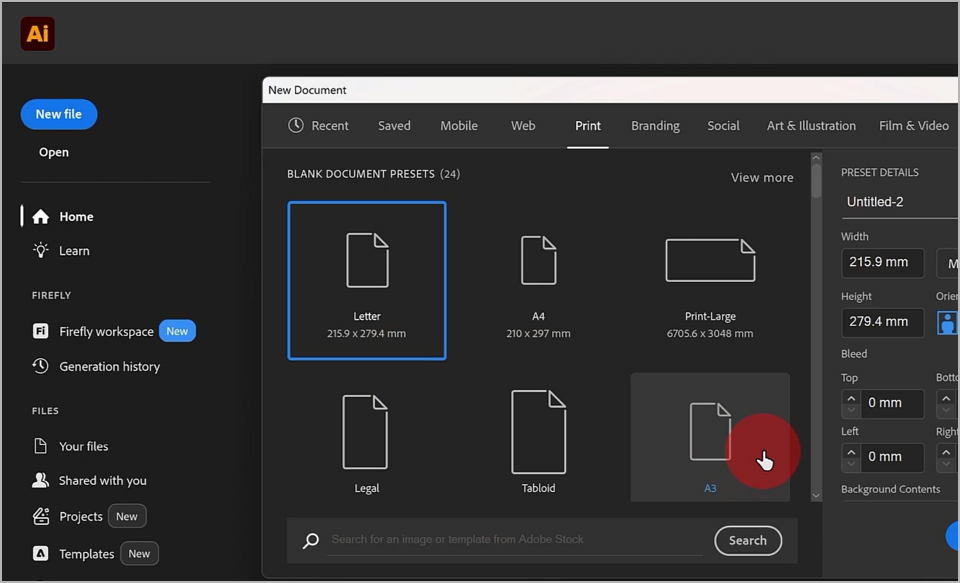This screenshot has width=960, height=583.
Task: Click the magnifier search icon
Action: [310, 541]
